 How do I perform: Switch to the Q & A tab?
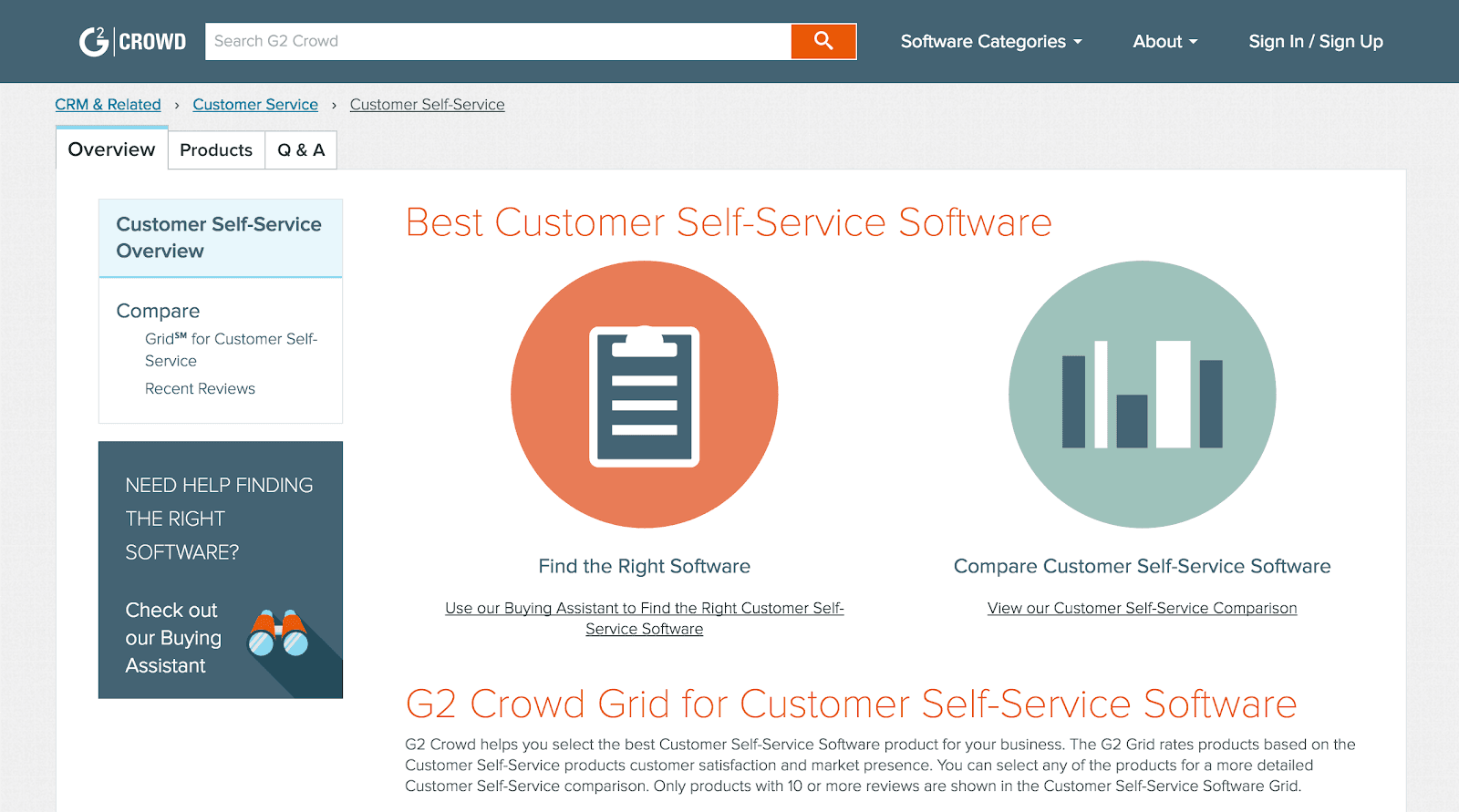[x=301, y=150]
